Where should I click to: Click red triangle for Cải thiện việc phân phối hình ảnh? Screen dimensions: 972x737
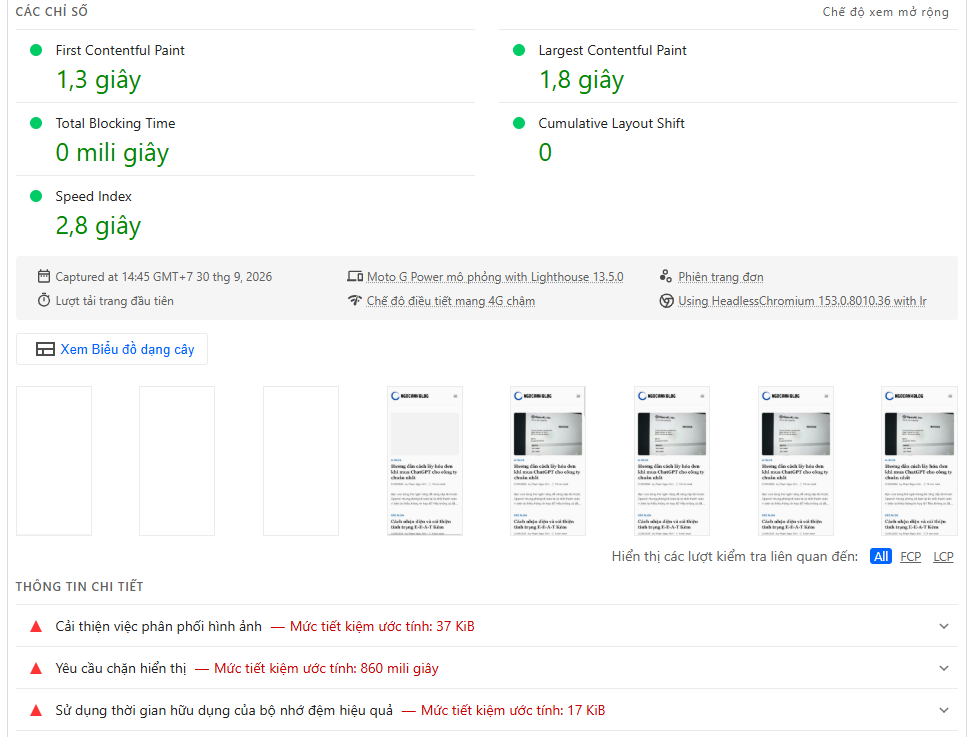36,627
